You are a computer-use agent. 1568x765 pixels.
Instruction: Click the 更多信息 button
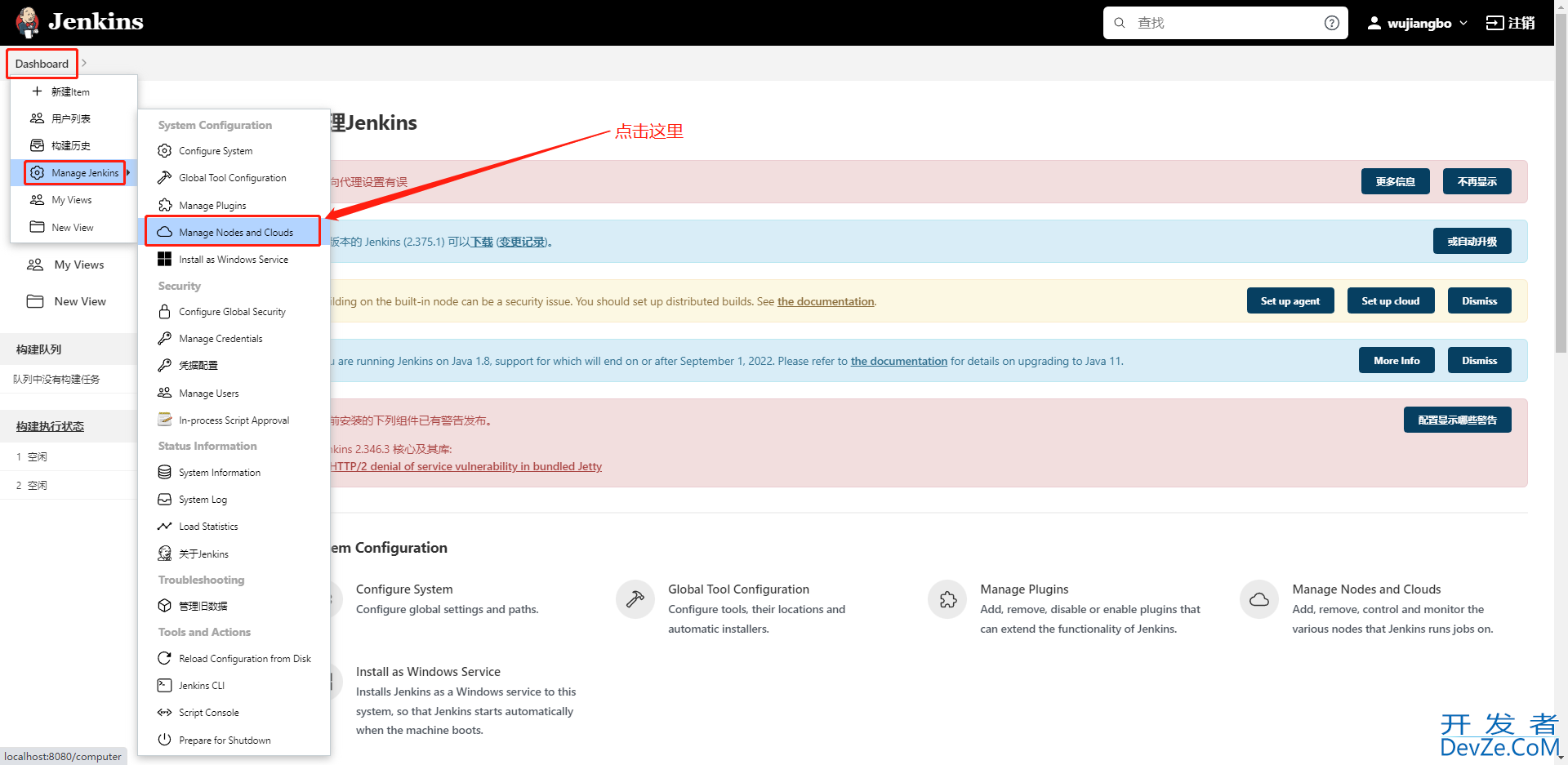pyautogui.click(x=1395, y=181)
